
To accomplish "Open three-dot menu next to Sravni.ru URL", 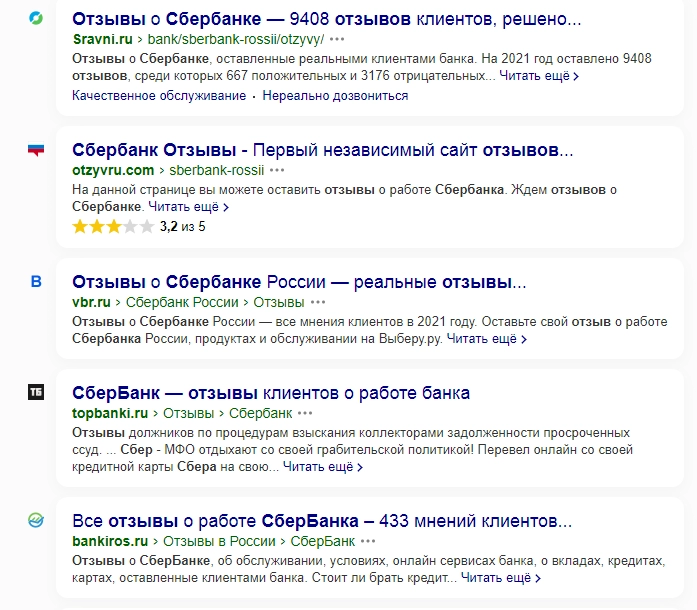I will click(x=337, y=40).
